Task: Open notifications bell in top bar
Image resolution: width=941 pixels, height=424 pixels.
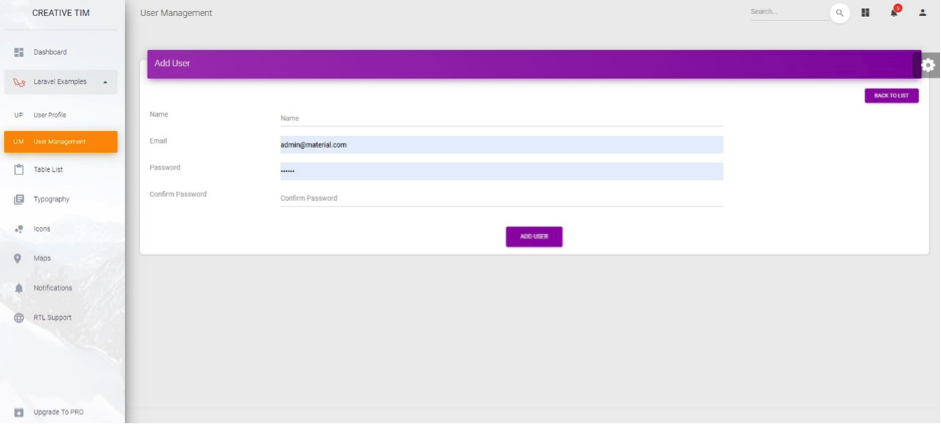Action: point(894,13)
